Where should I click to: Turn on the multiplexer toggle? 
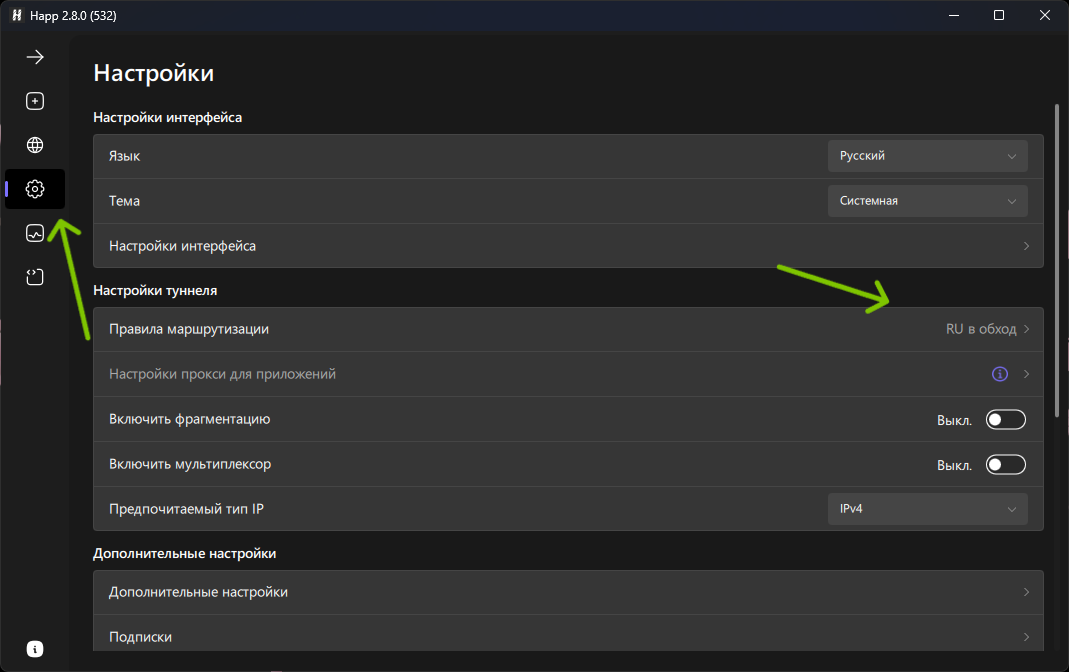1005,465
